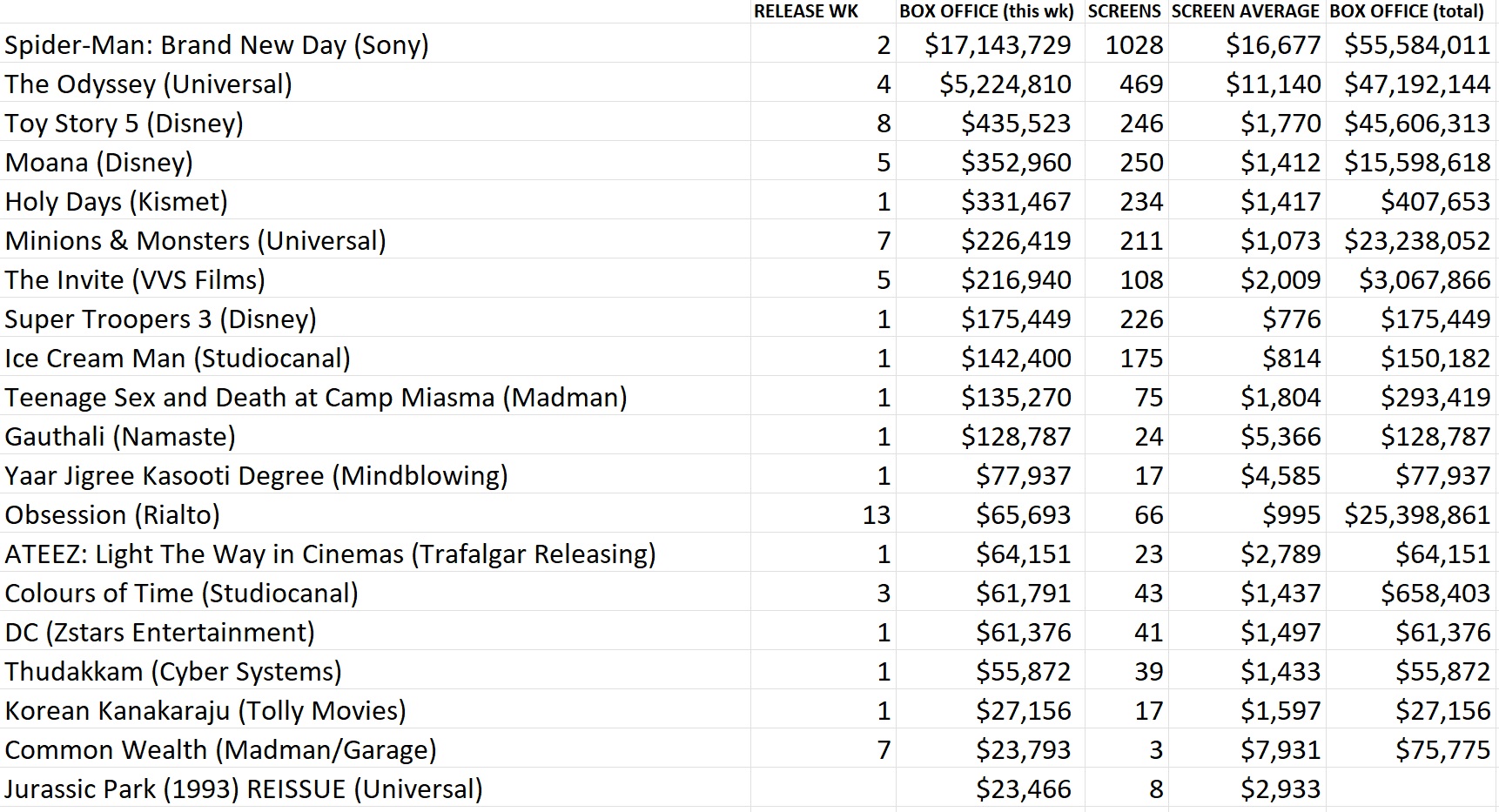Click Jurassic Park (1993) REISSUE (Universal) cell

[244, 789]
